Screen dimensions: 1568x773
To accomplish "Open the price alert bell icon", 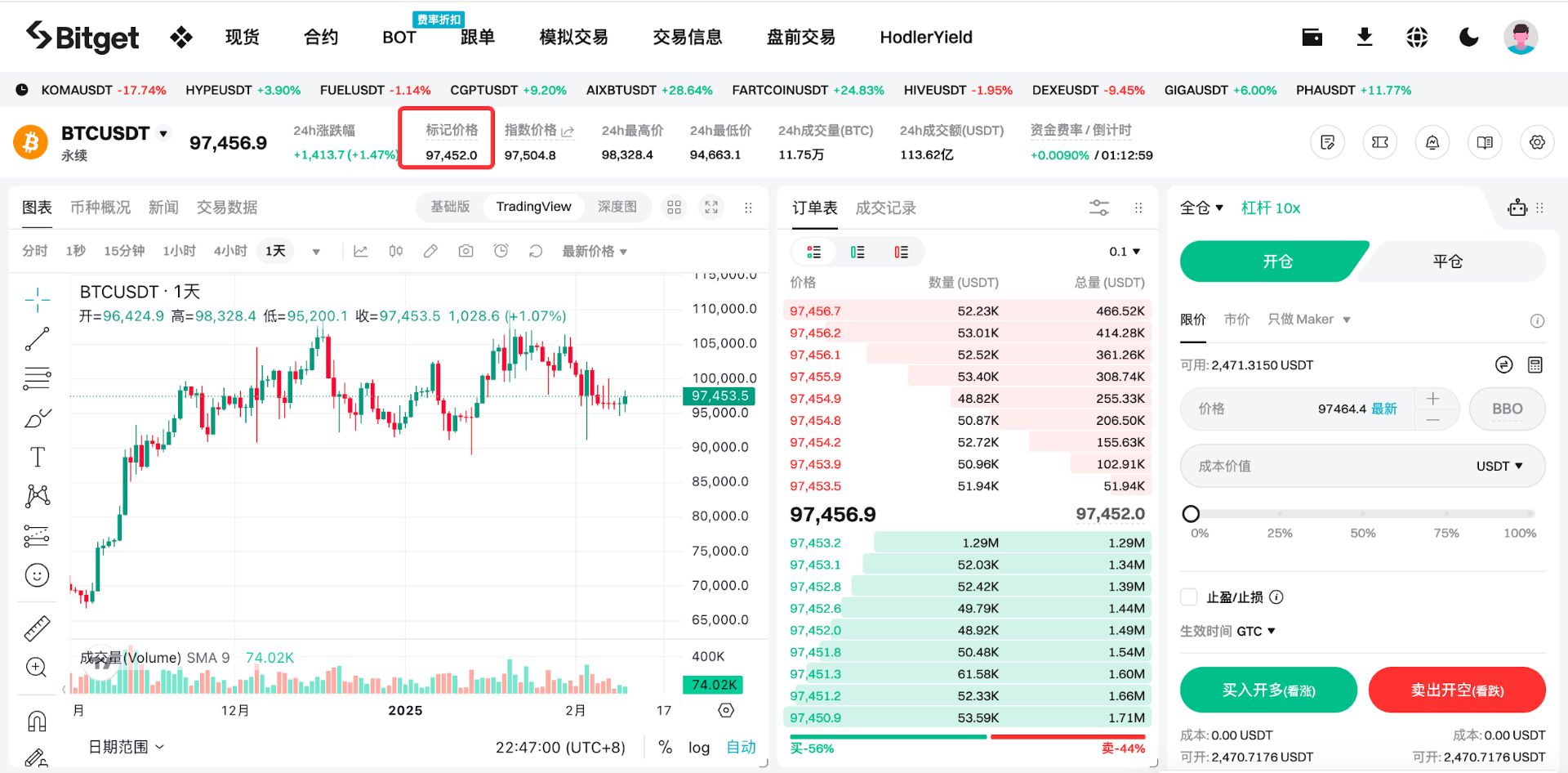I will pos(1432,142).
